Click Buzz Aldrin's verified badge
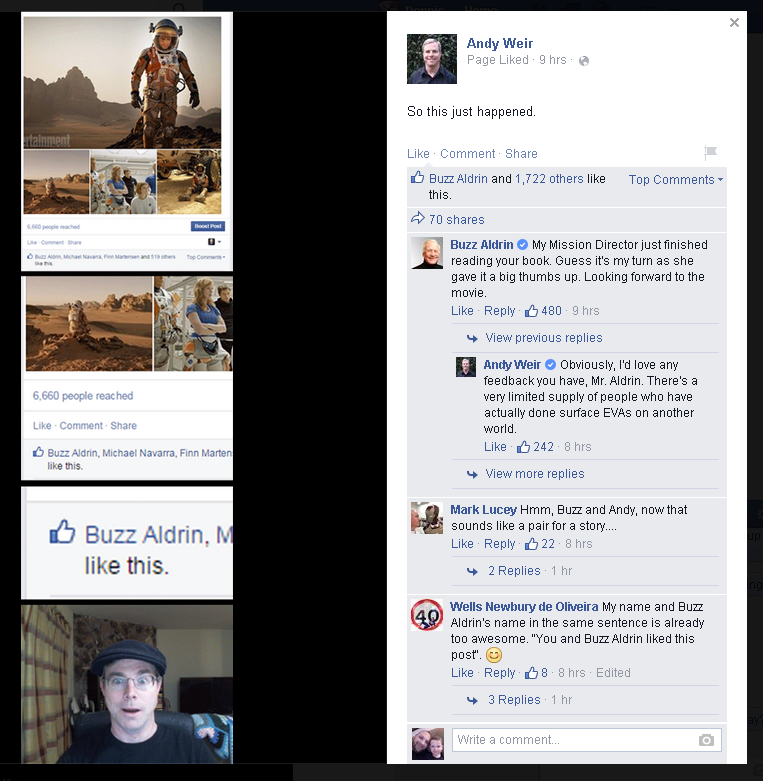 [x=522, y=245]
